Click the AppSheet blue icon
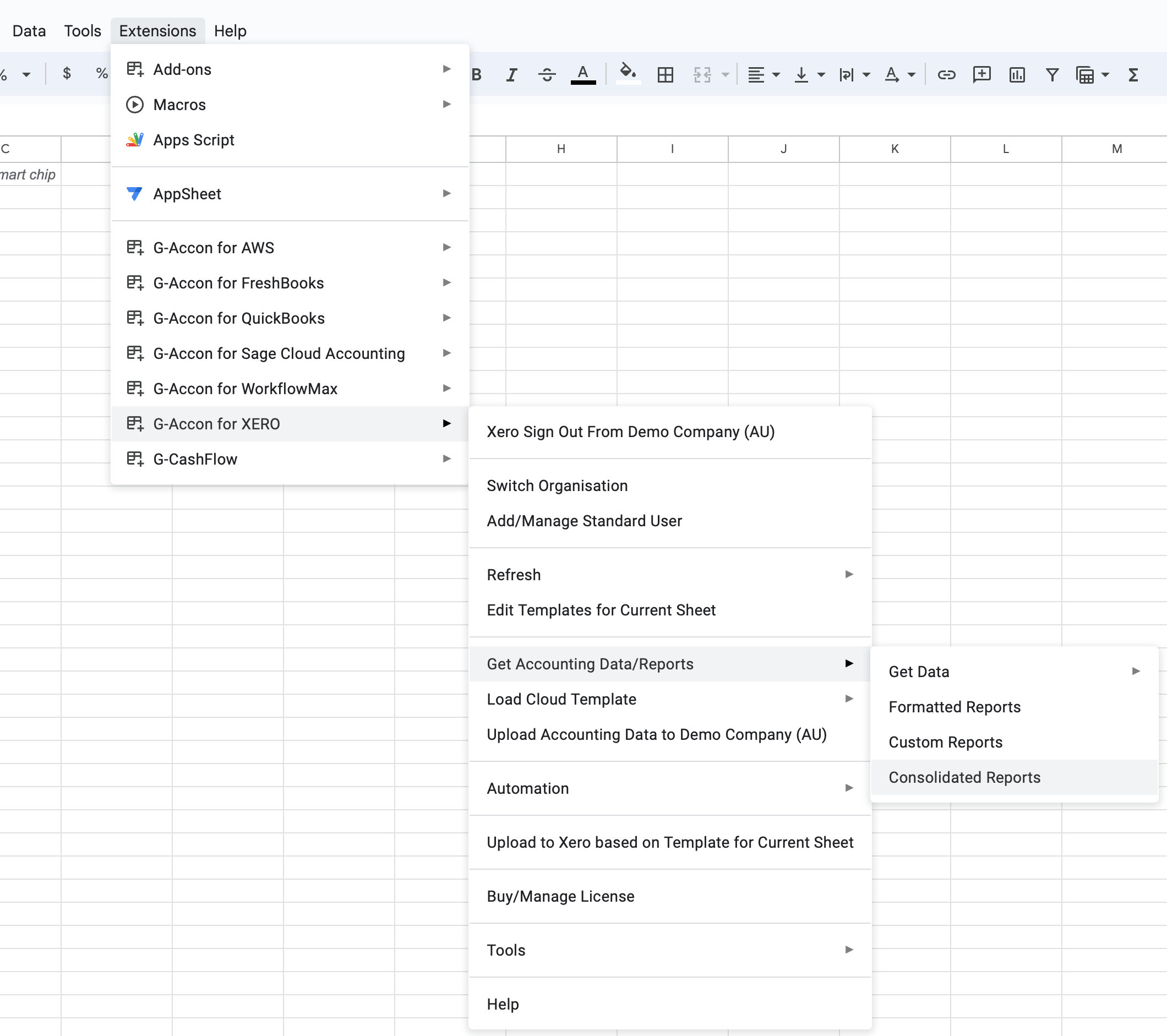 click(135, 194)
